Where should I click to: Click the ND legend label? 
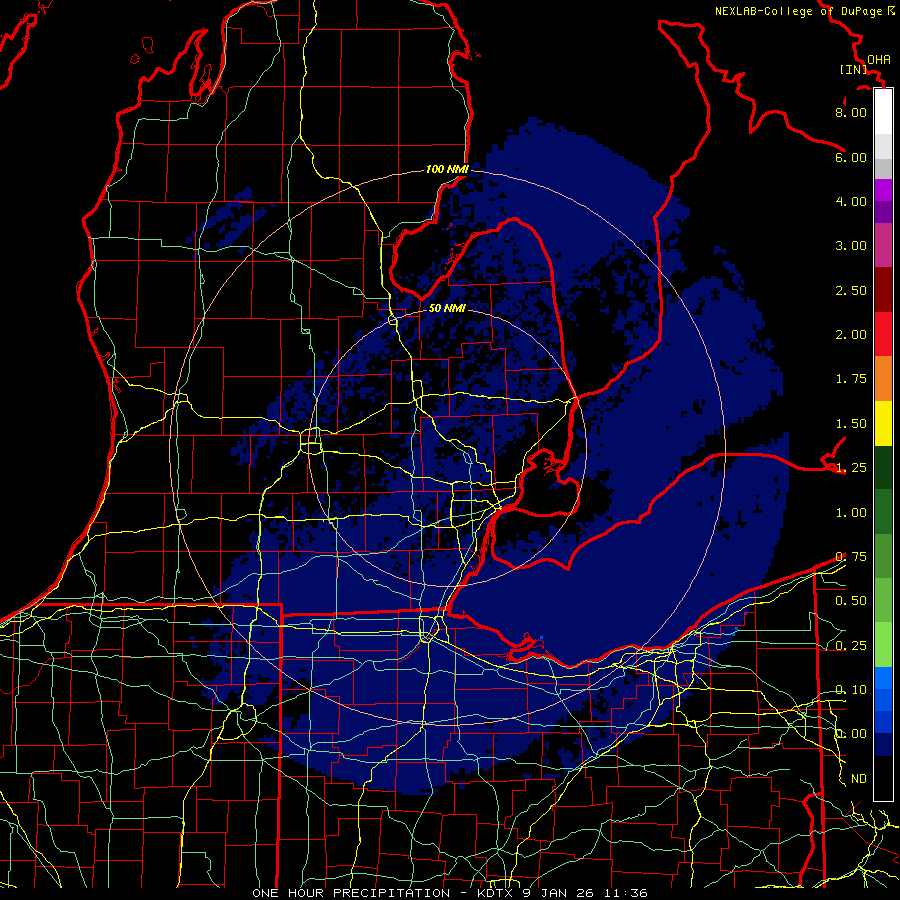tap(859, 779)
